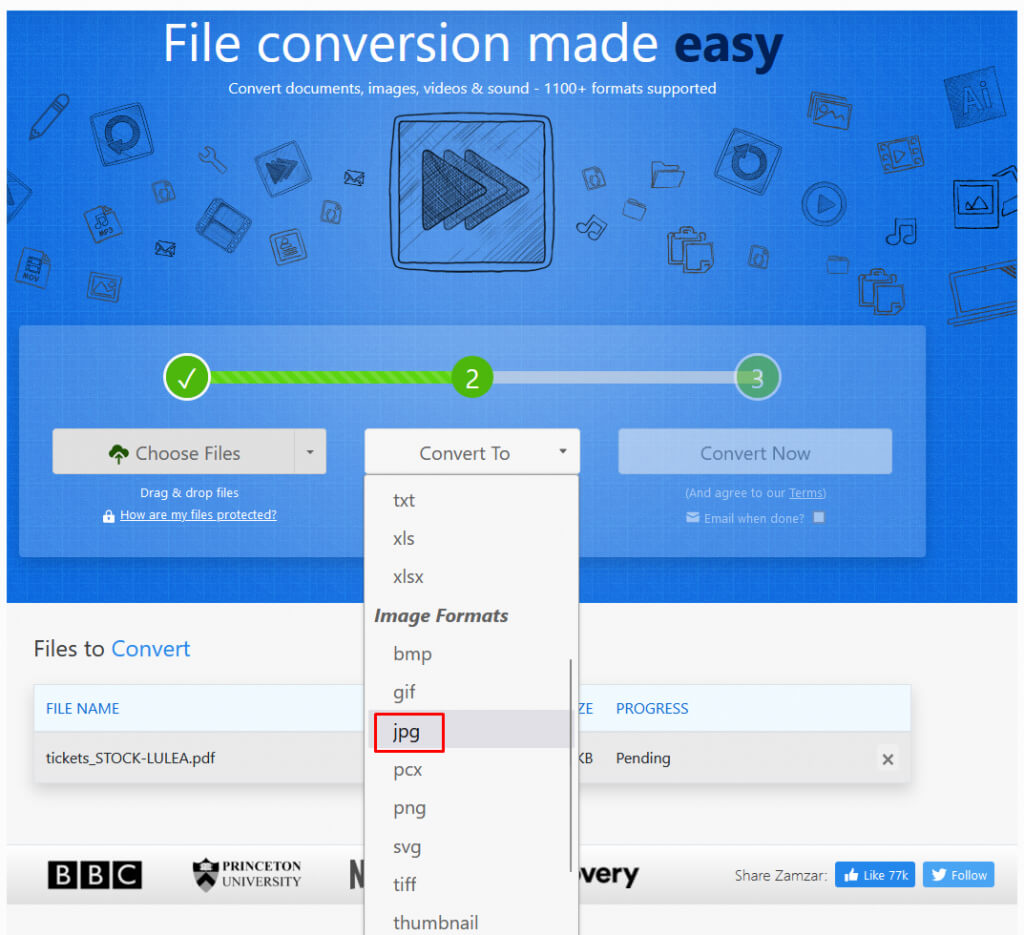Click the Drag & drop files text
Viewport: 1024px width, 935px height.
(x=189, y=493)
